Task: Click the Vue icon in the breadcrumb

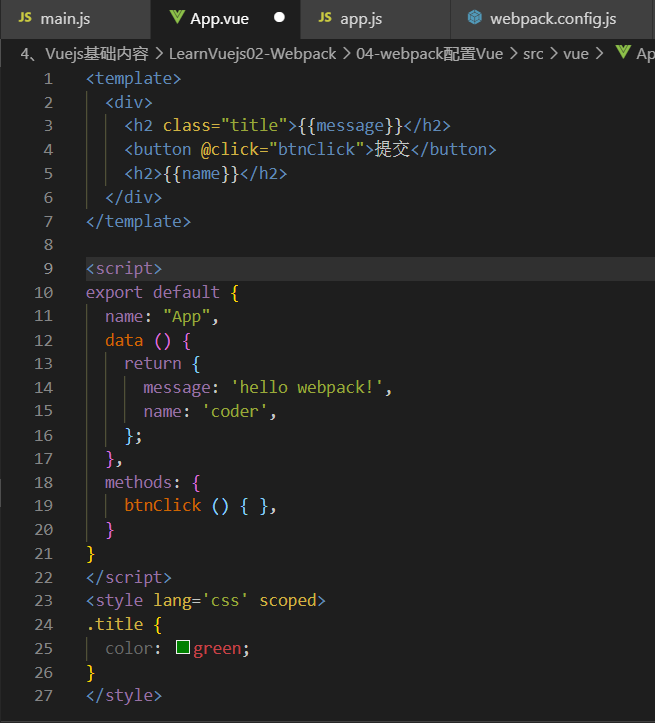Action: (623, 52)
